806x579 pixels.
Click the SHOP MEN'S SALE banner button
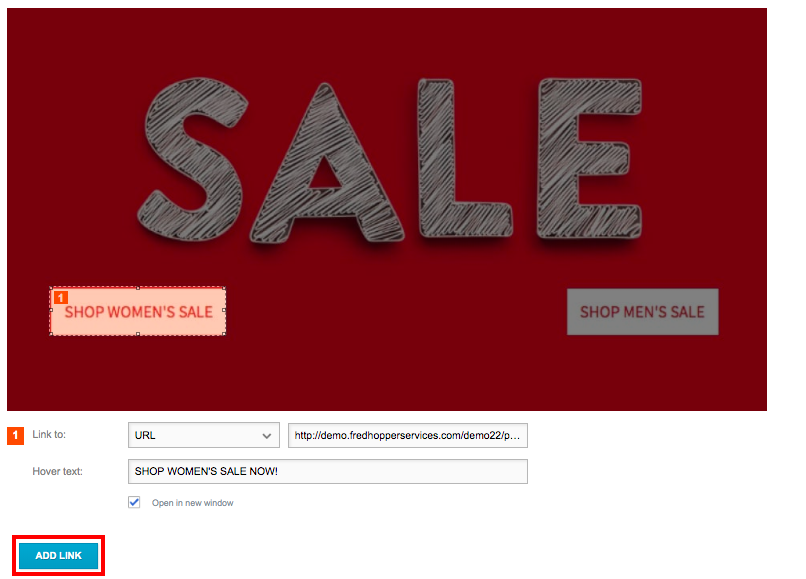point(643,312)
